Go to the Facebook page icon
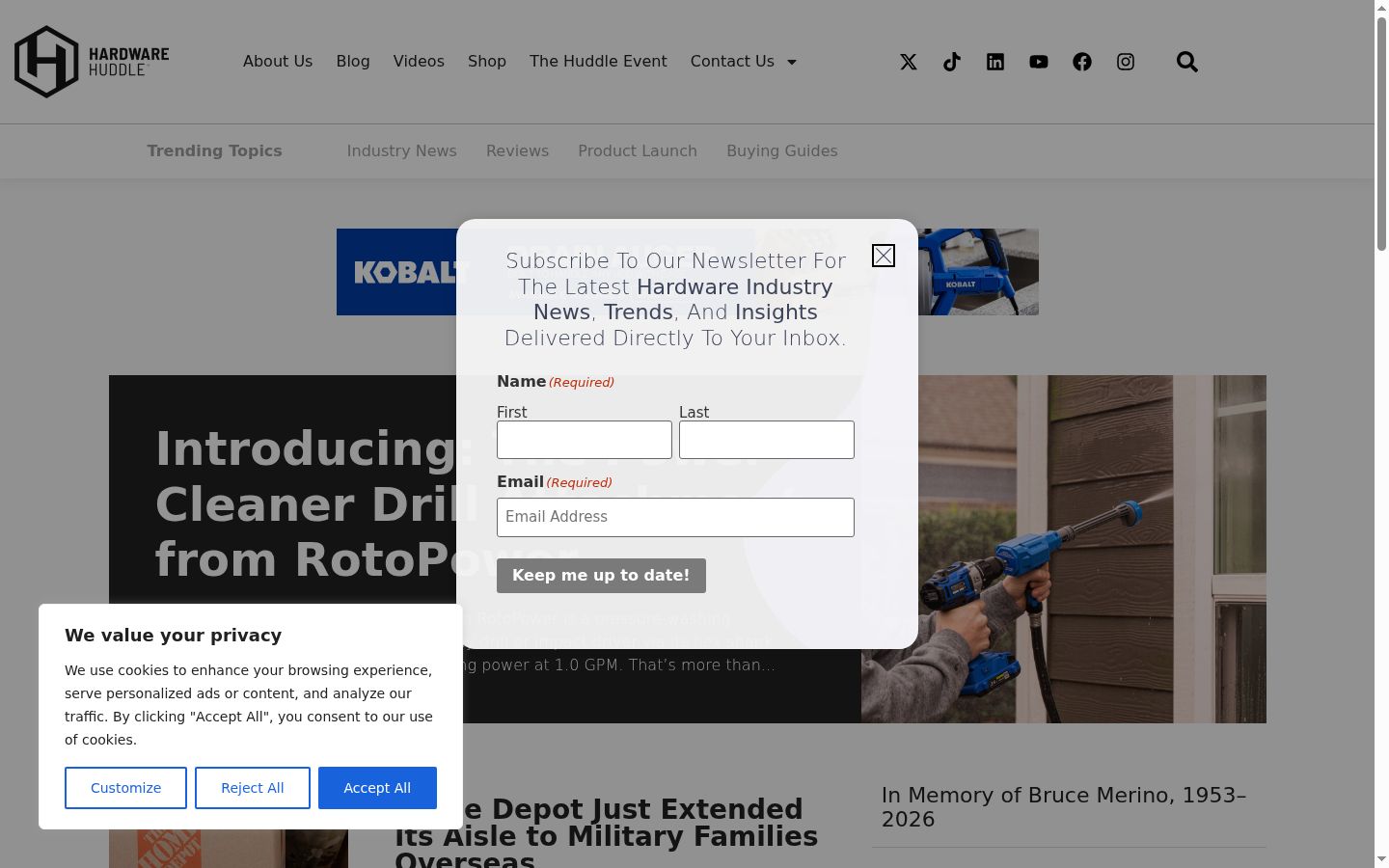The height and width of the screenshot is (868, 1389). point(1082,62)
